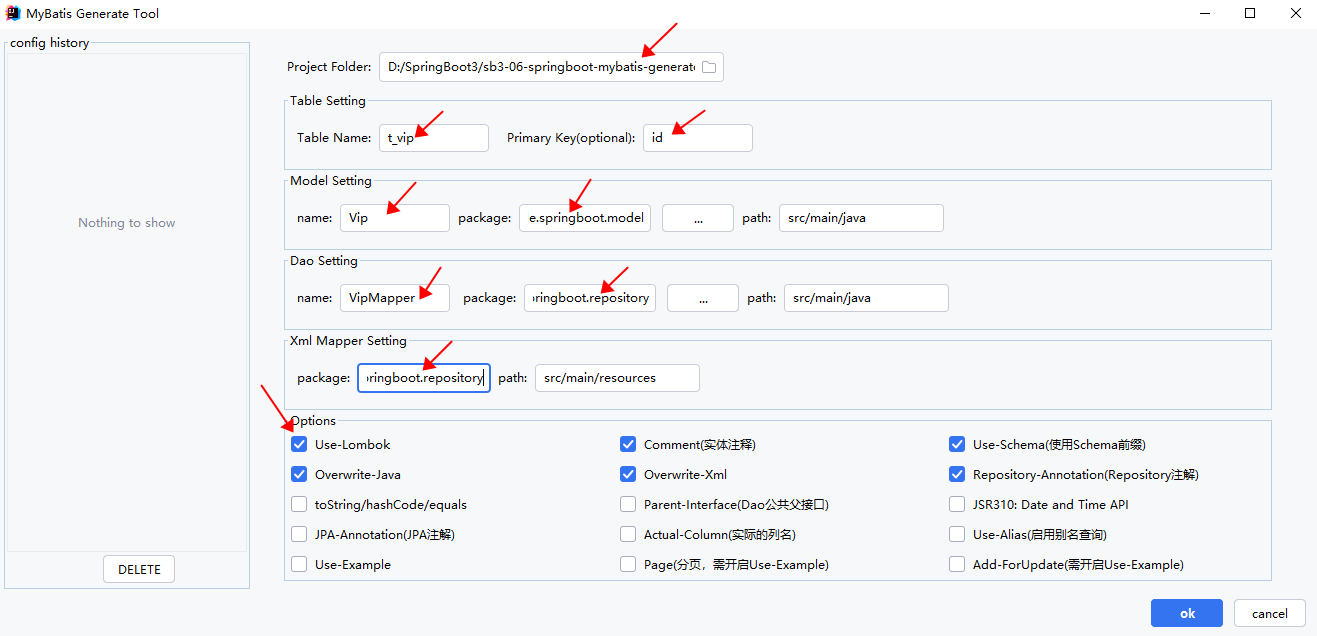Click the Model name field
The height and width of the screenshot is (636, 1317).
coord(395,218)
